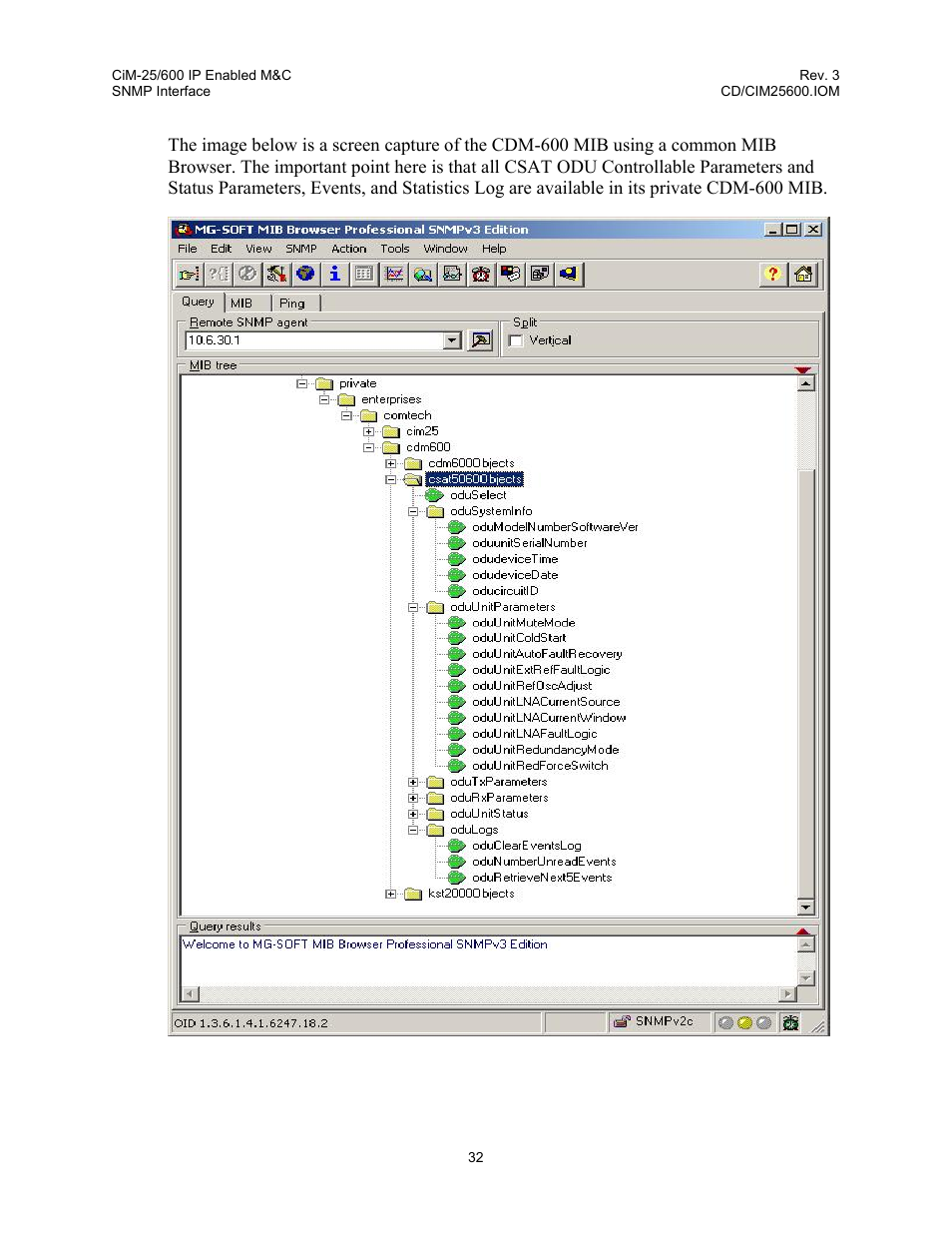This screenshot has height=1233, width=952.
Task: Collapse the oduUnitParameters node
Action: [412, 607]
